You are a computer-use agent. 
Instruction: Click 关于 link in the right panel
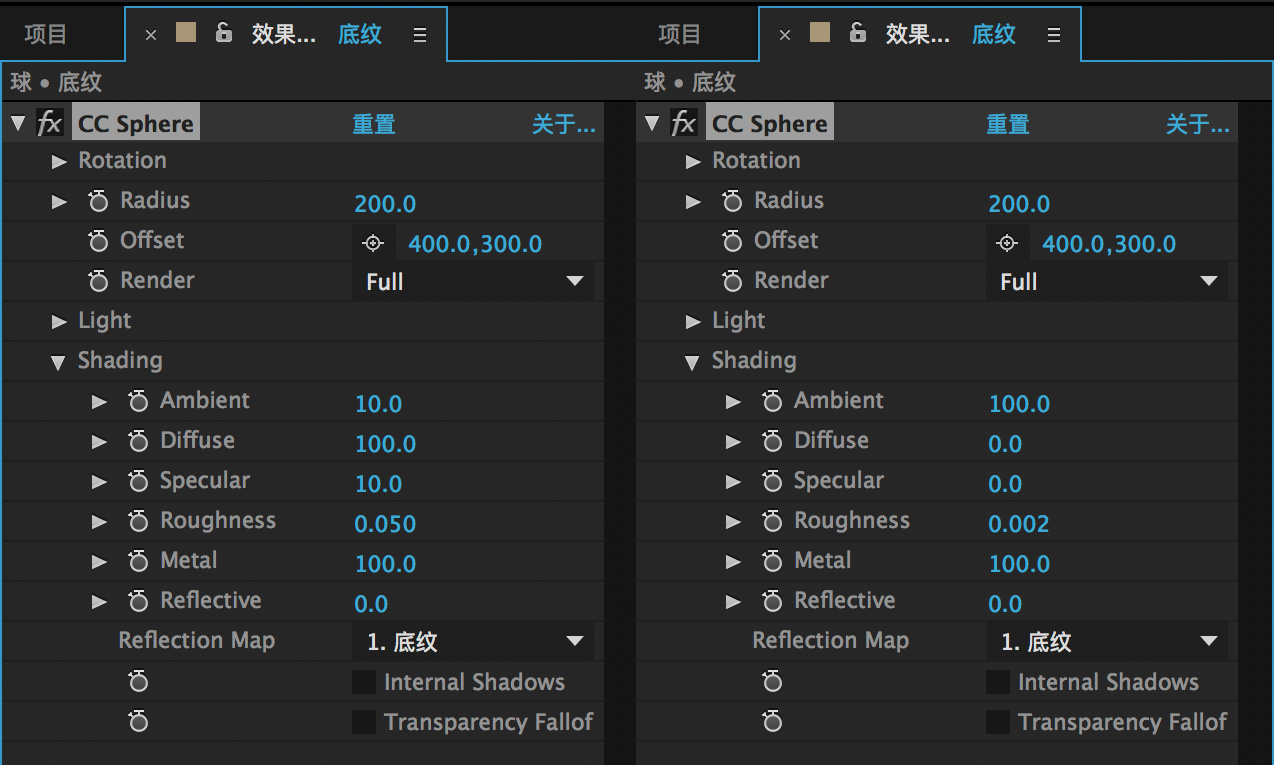[x=1197, y=125]
